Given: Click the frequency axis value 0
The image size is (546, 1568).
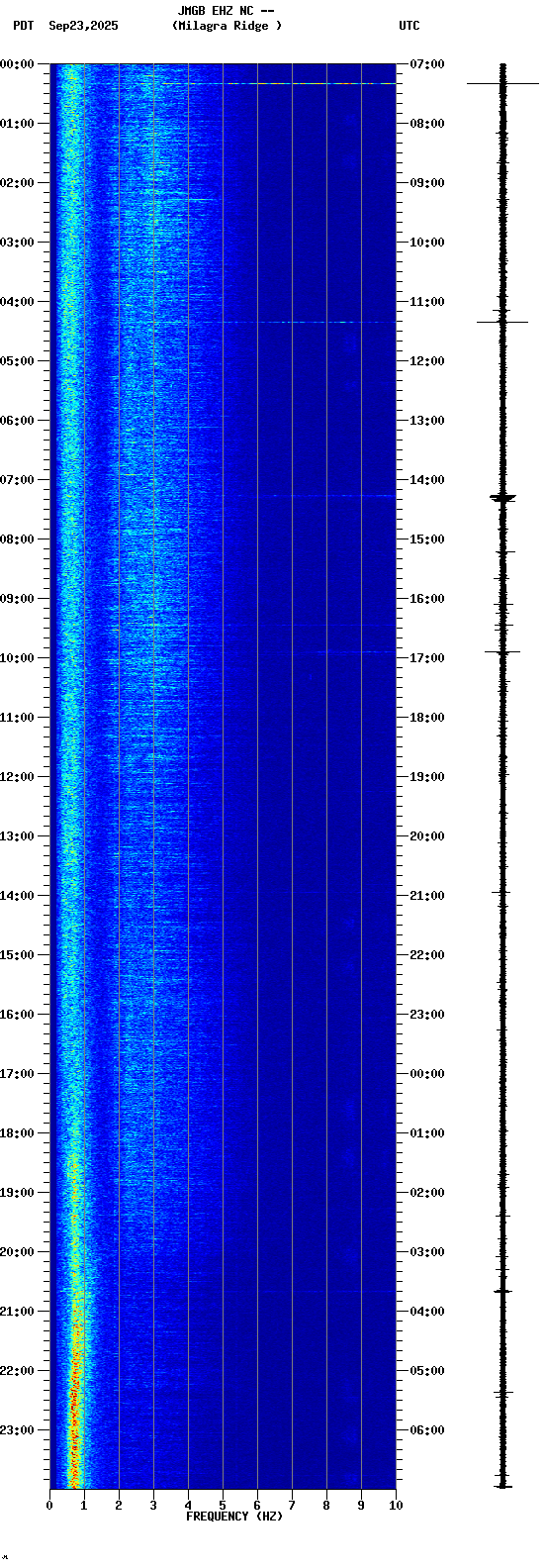Looking at the screenshot, I should coord(49,1506).
